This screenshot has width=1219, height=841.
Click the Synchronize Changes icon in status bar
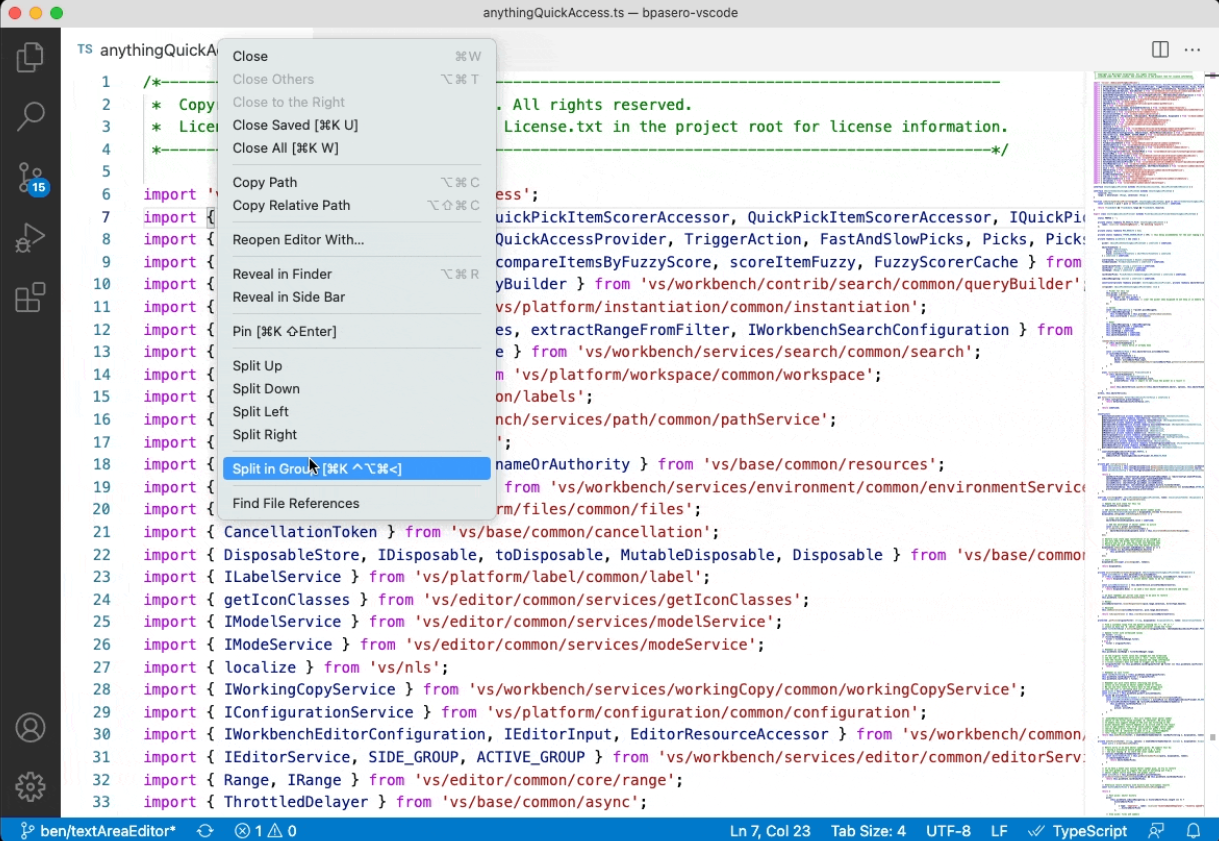coord(205,830)
